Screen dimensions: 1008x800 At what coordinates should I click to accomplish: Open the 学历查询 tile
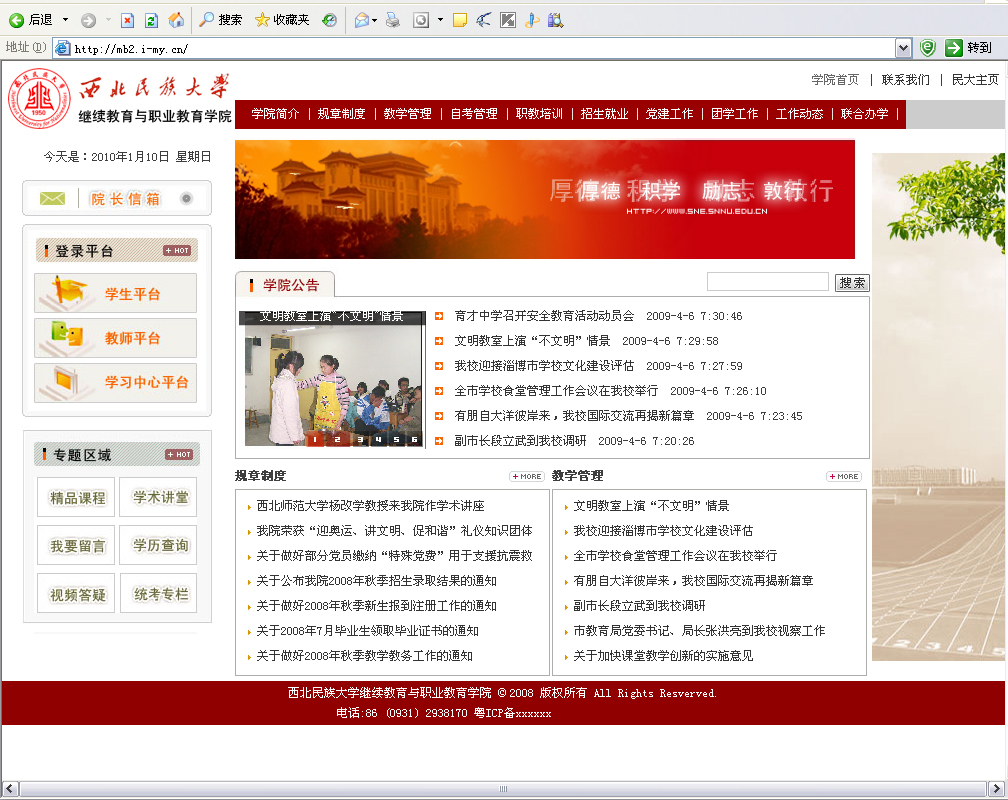coord(158,545)
